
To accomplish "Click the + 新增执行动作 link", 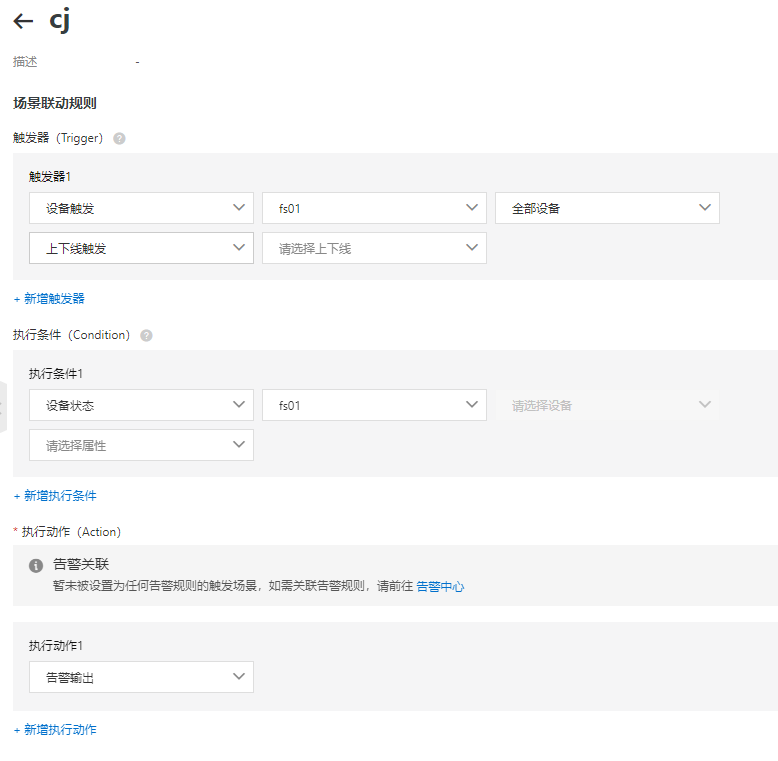I will click(x=55, y=730).
